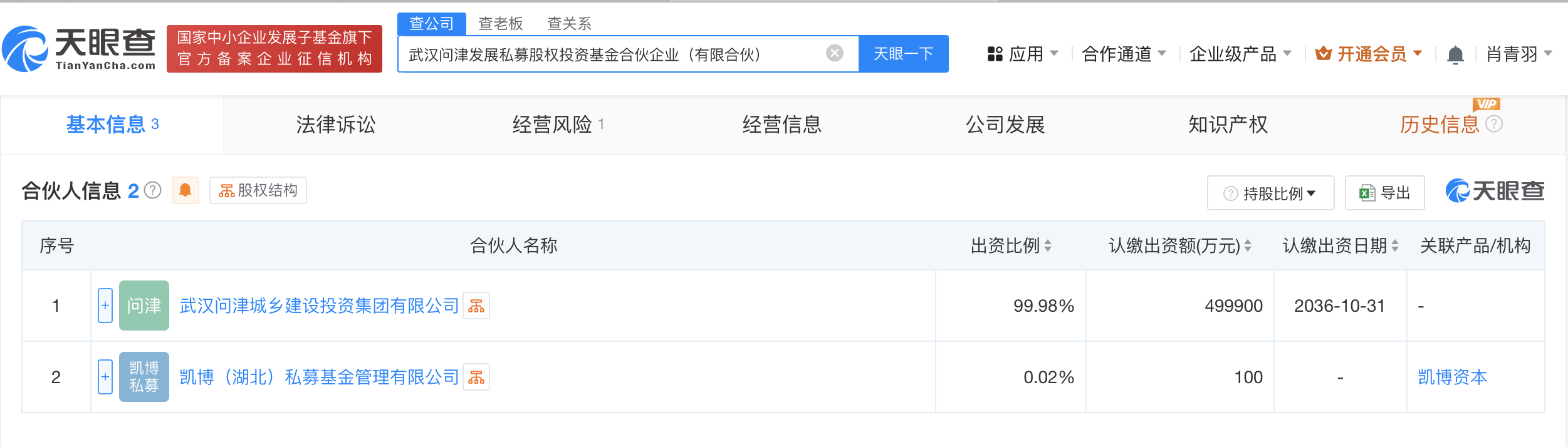This screenshot has height=447, width=1568.
Task: Click the 应用 grid icon
Action: tap(995, 54)
